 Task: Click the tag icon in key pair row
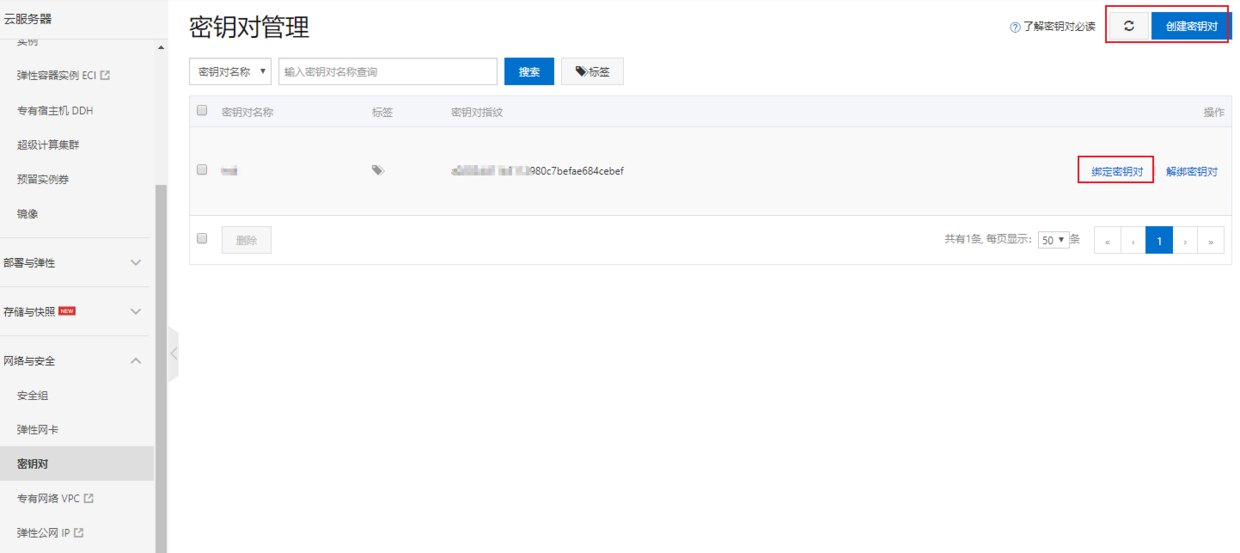tap(378, 171)
